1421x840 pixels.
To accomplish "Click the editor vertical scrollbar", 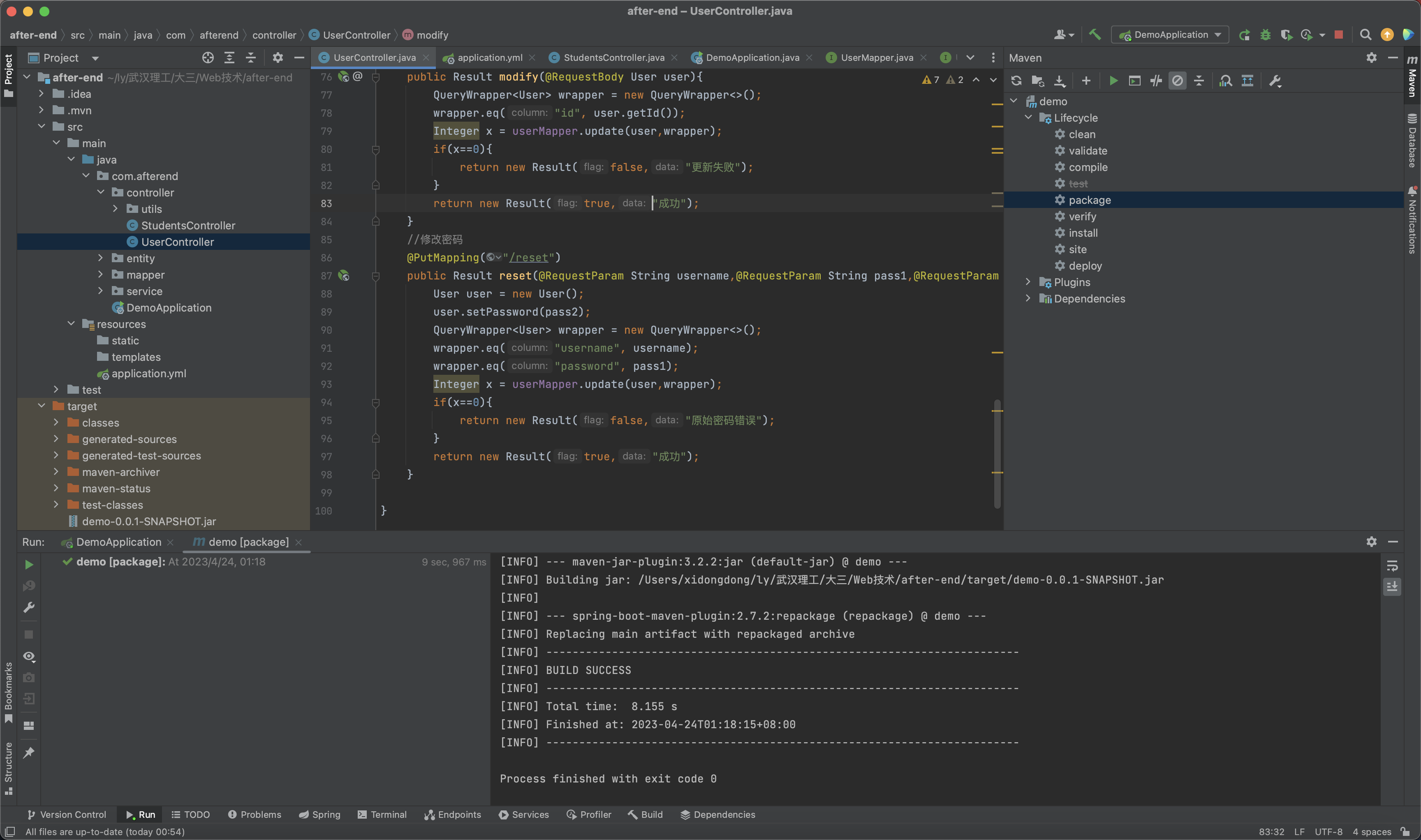I will [x=997, y=453].
